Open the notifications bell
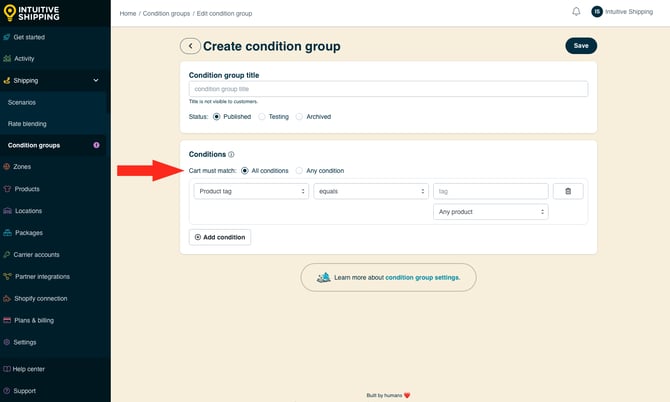670x402 pixels. 576,12
